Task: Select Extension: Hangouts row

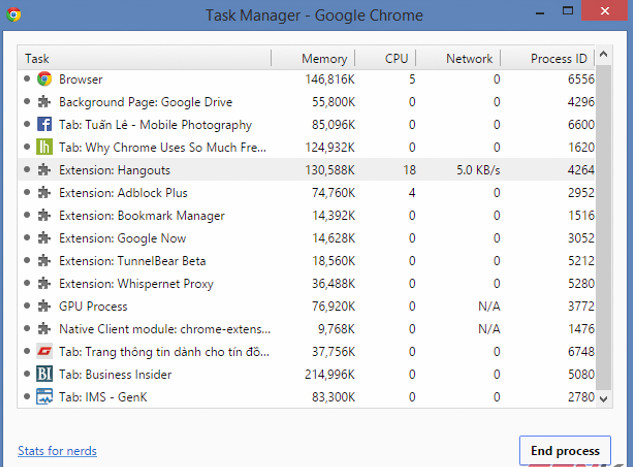Action: (307, 170)
